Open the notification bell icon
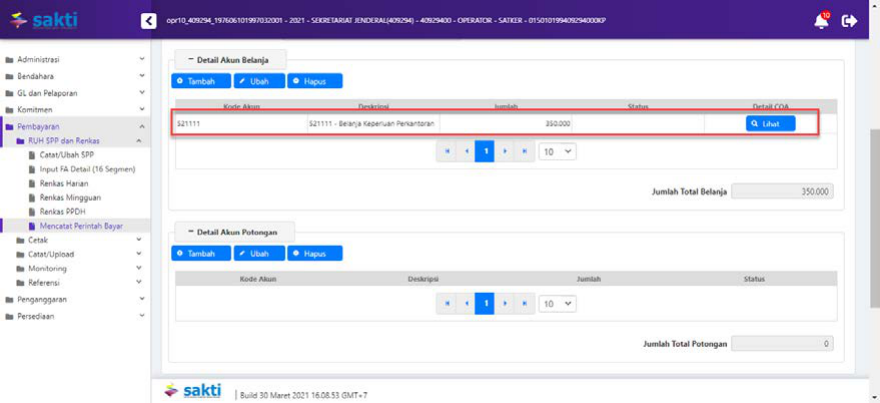 [821, 21]
